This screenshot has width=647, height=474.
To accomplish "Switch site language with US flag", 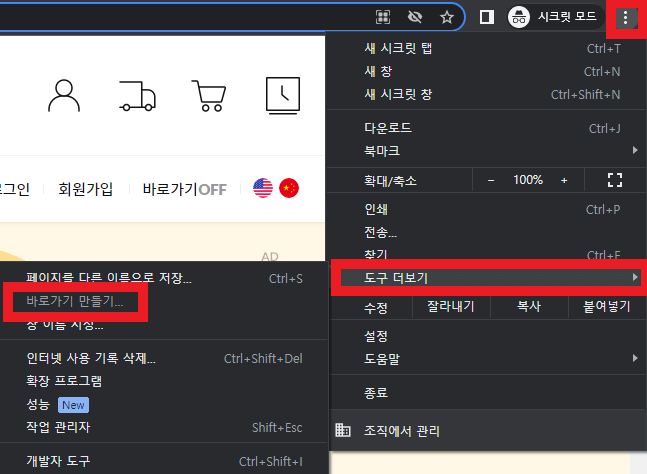I will click(x=263, y=188).
